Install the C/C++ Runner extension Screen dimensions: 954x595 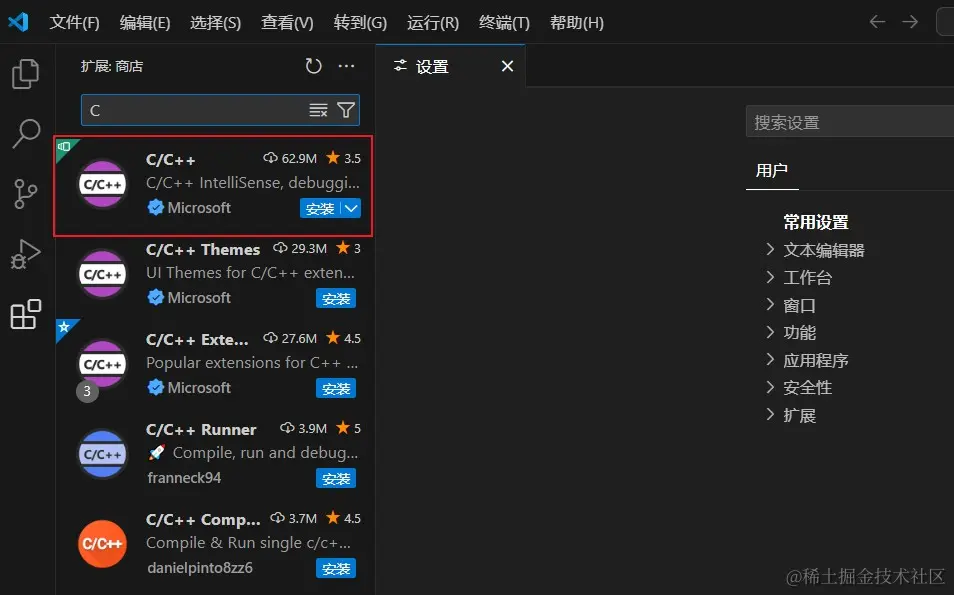(x=336, y=478)
